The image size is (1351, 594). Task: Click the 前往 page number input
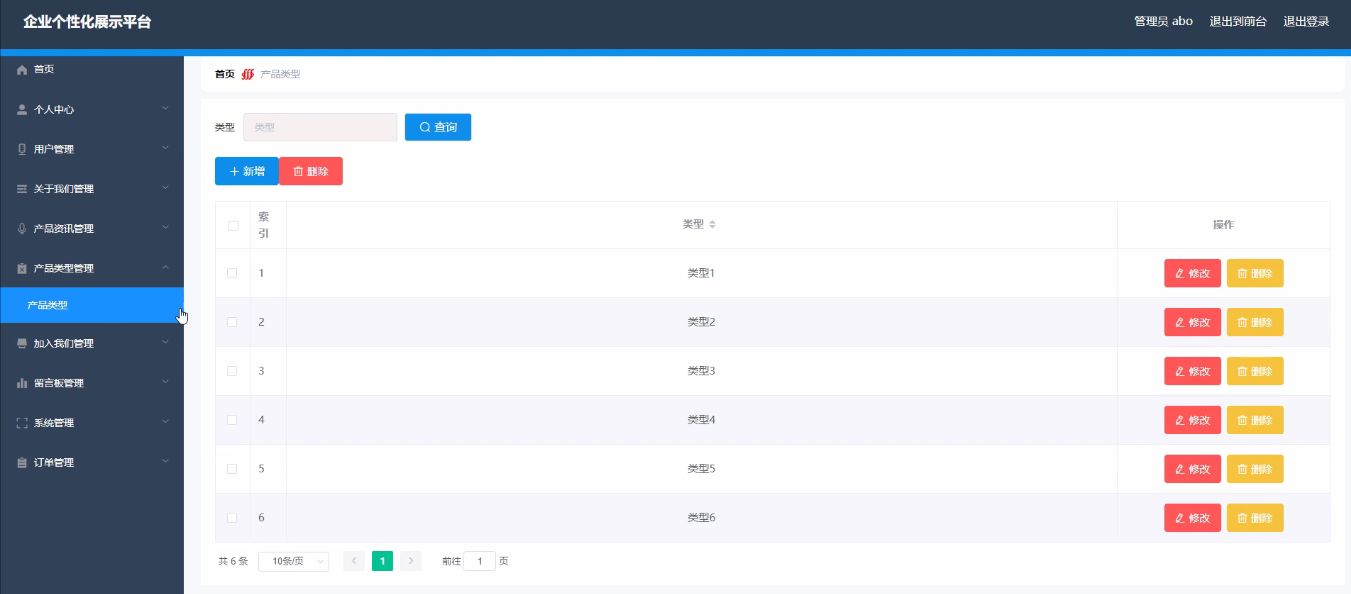pyautogui.click(x=479, y=562)
